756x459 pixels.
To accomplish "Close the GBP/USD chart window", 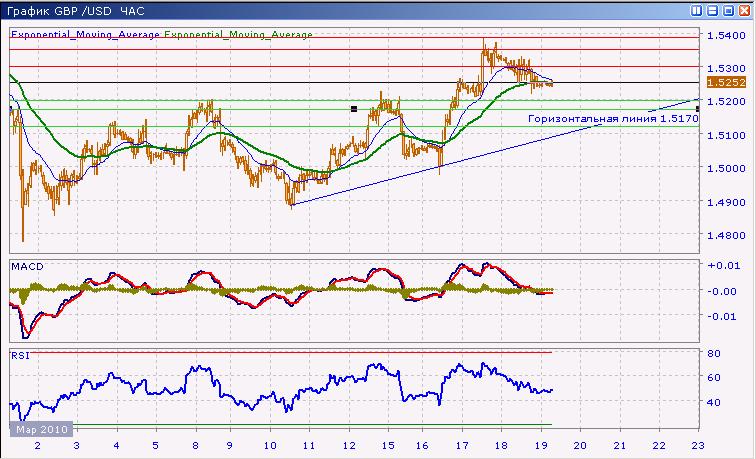I will [743, 10].
